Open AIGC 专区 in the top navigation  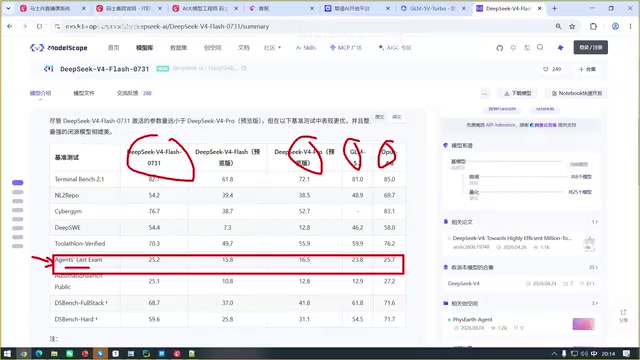point(395,48)
